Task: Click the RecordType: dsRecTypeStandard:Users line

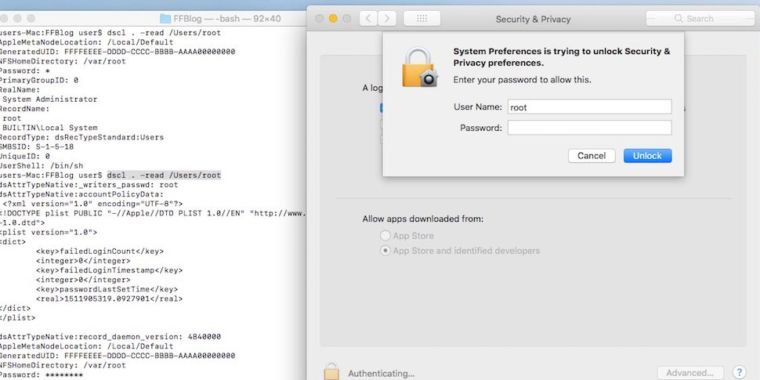Action: 82,137
